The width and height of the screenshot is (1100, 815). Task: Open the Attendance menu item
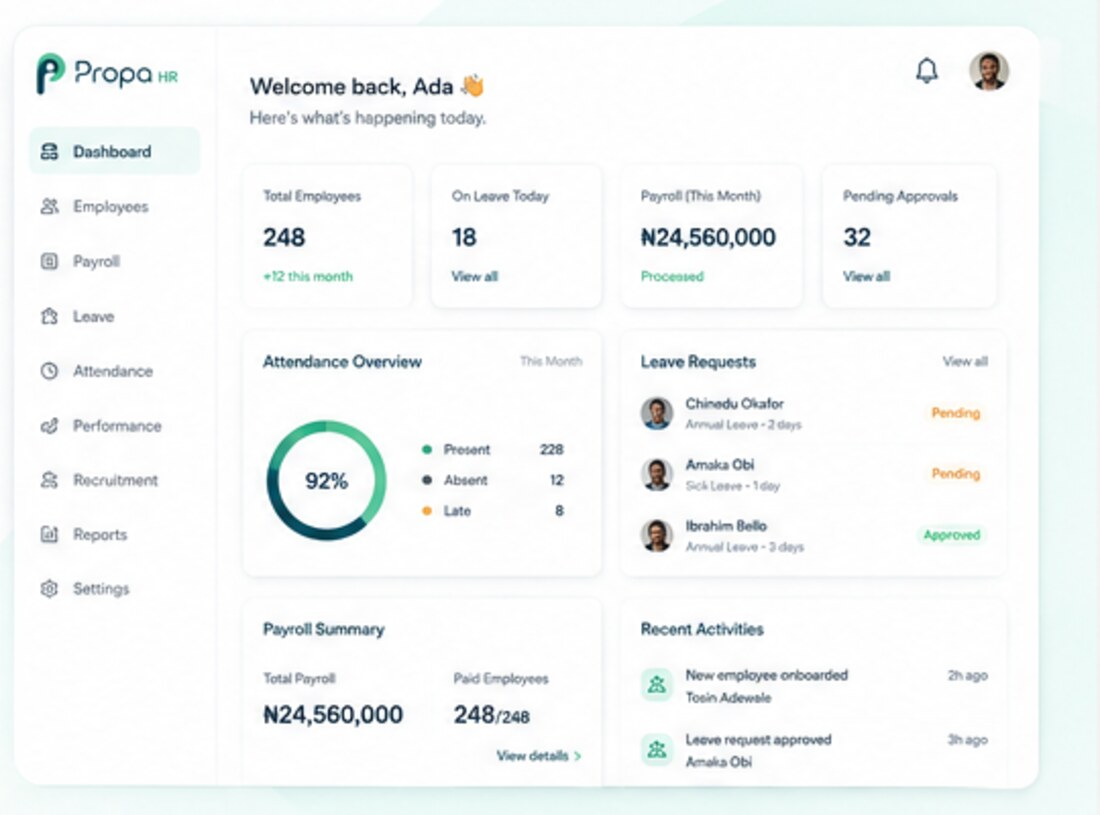(x=113, y=371)
